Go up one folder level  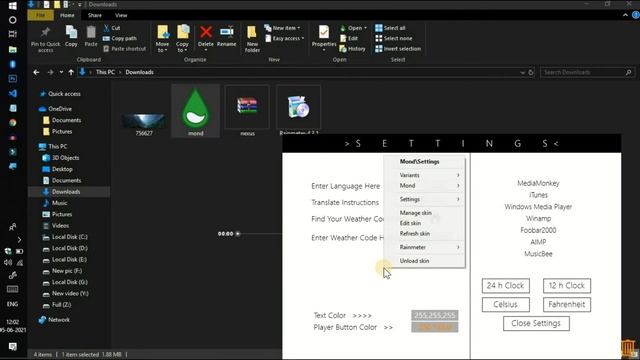coord(71,72)
